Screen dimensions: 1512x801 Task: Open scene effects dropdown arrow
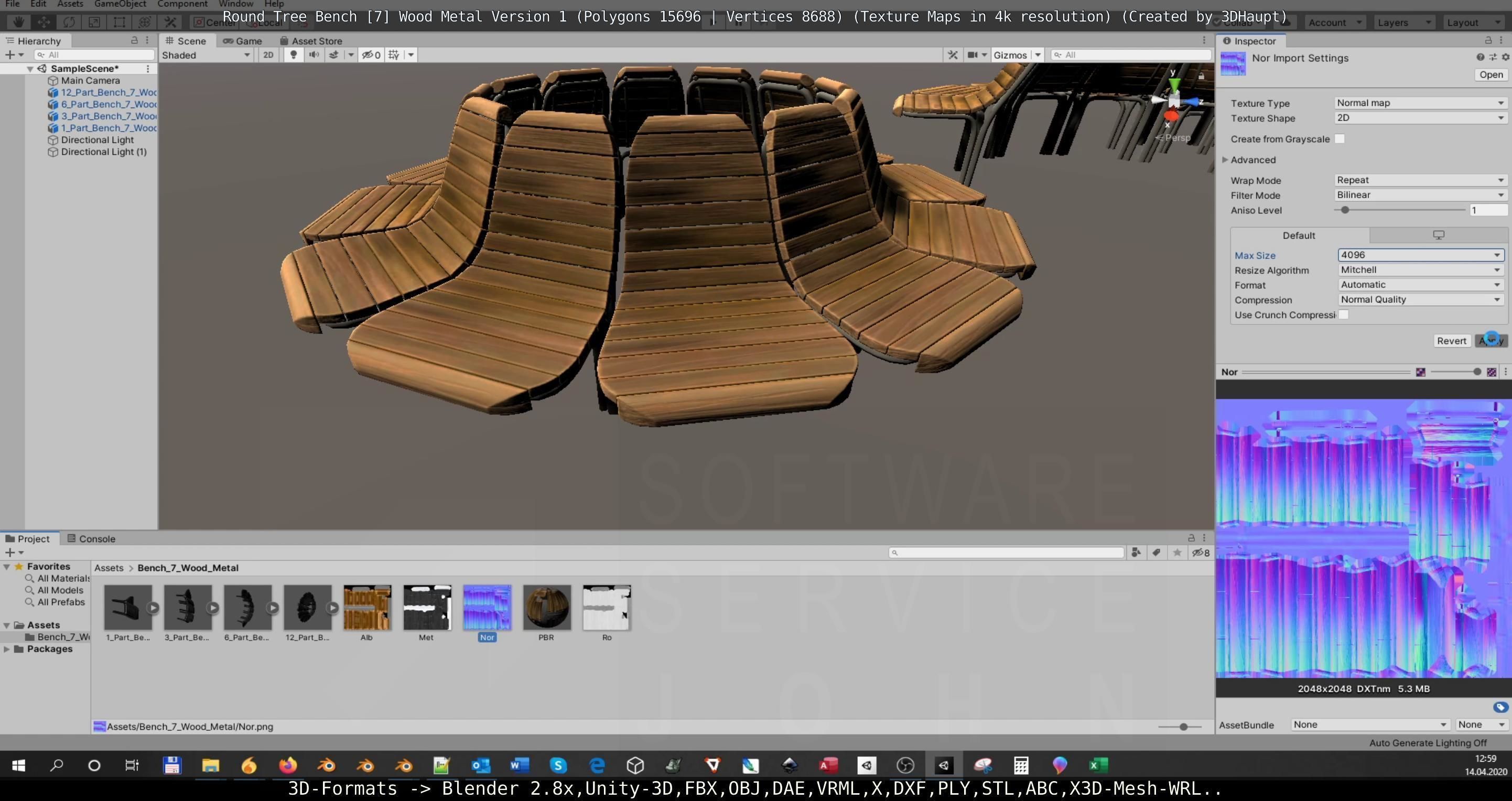point(351,55)
